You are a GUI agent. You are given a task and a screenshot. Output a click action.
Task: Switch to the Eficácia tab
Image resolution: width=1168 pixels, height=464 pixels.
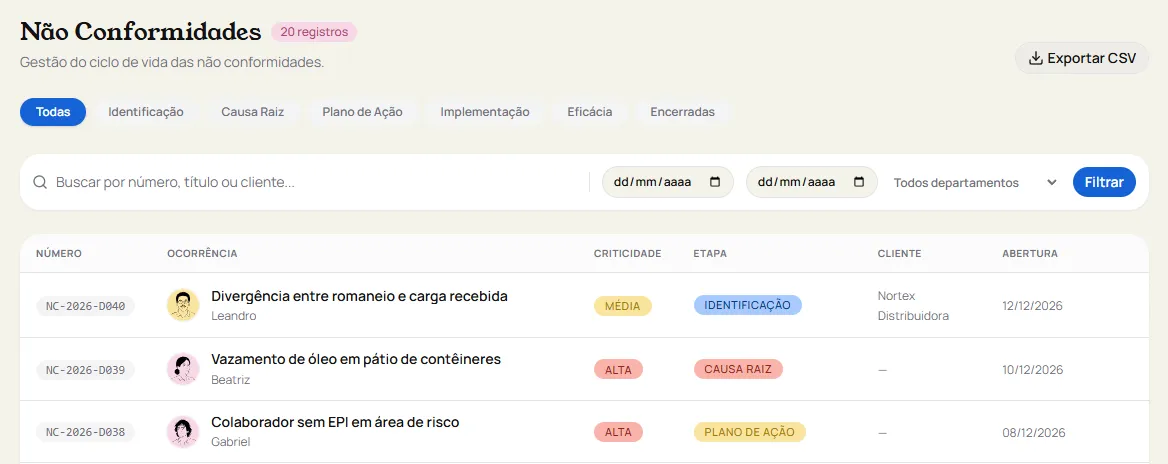point(590,112)
